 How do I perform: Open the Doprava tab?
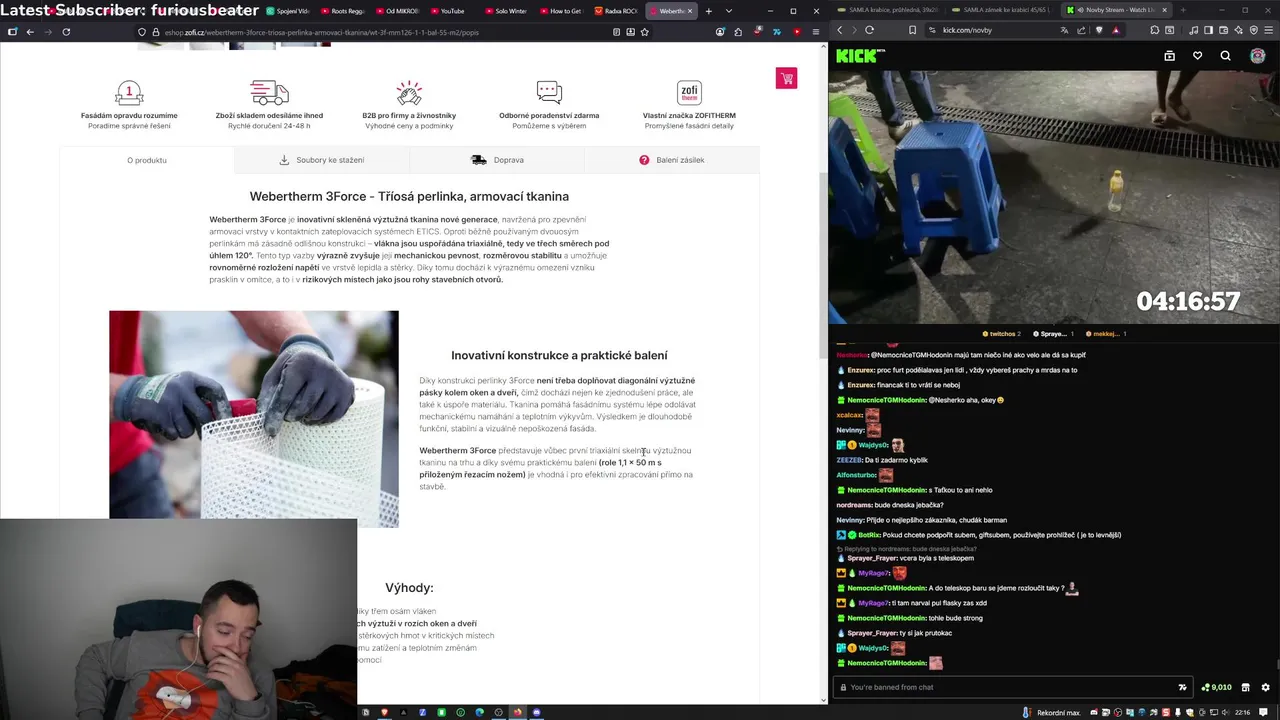point(497,160)
